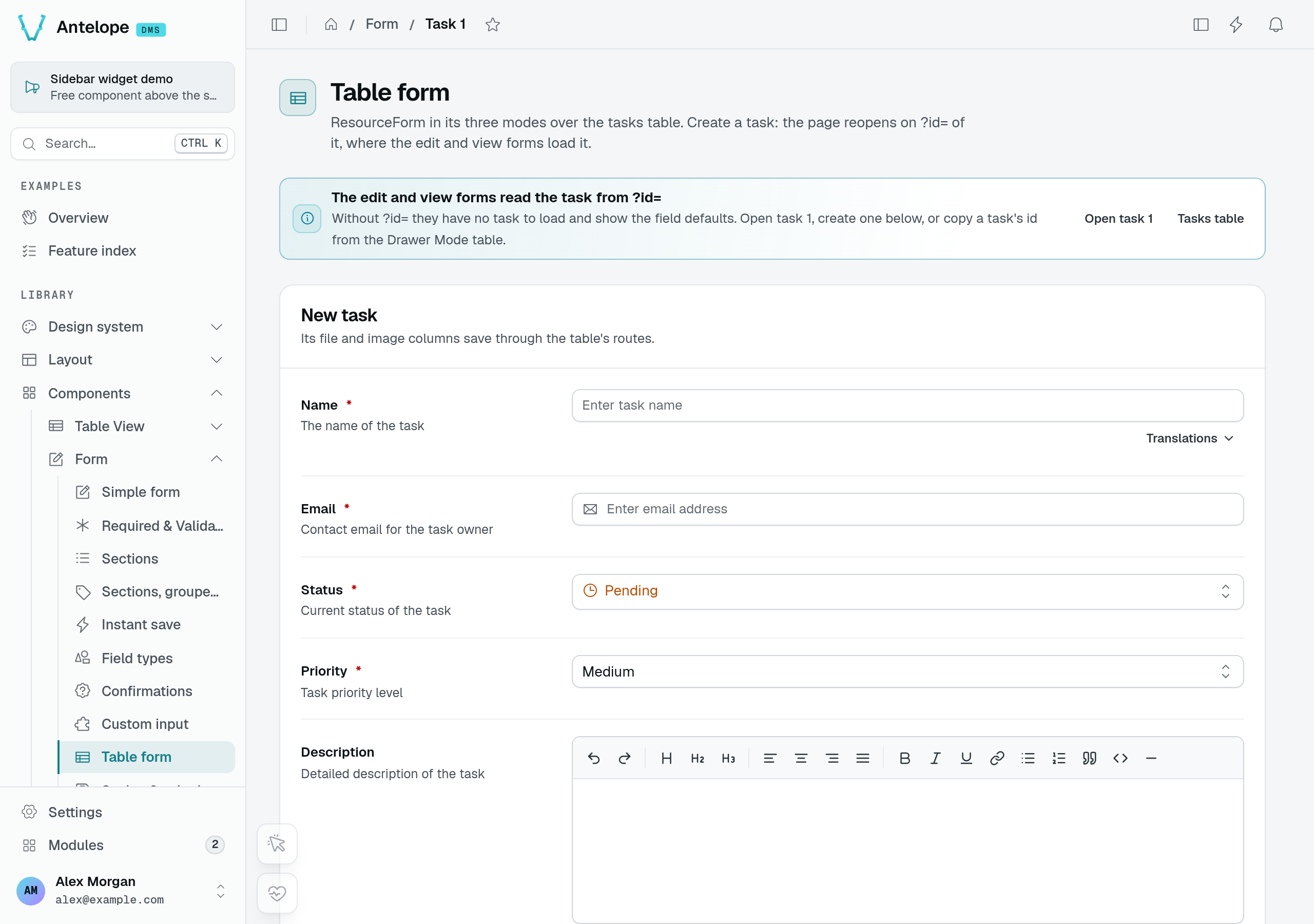Go to home via breadcrumb house icon

click(x=331, y=24)
